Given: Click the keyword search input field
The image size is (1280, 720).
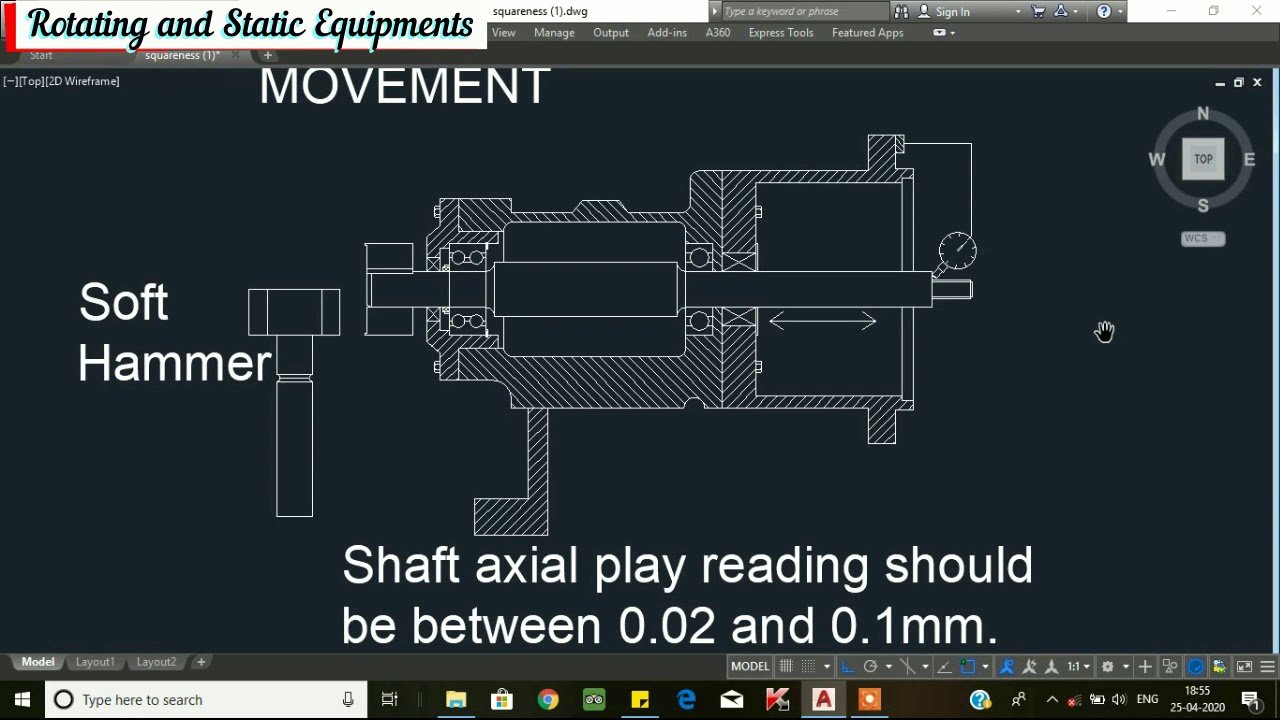Looking at the screenshot, I should tap(804, 11).
